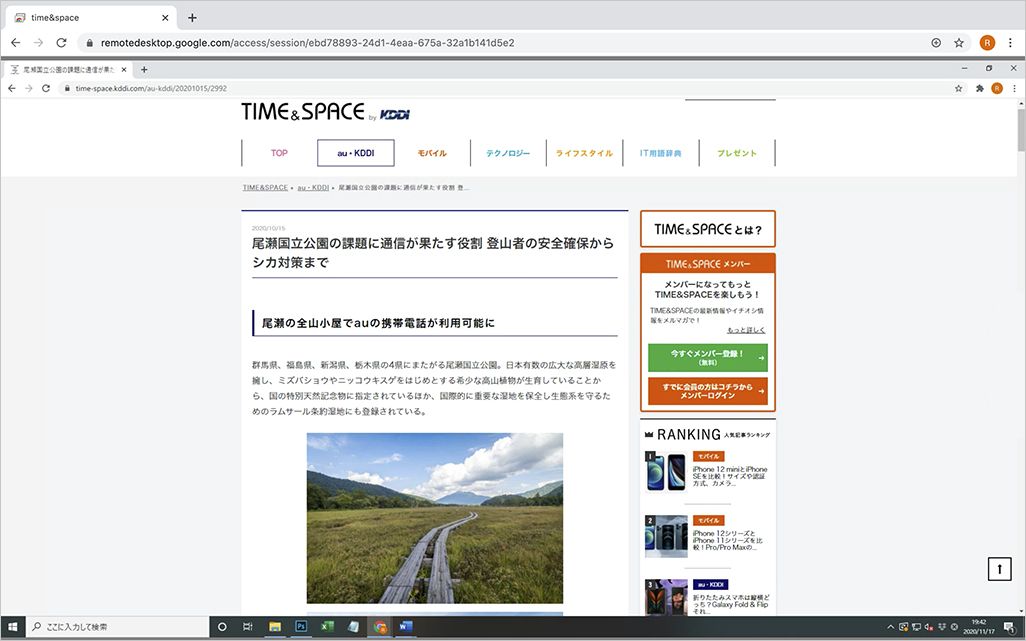
Task: Click the orange メンバーログイン button
Action: tap(708, 391)
